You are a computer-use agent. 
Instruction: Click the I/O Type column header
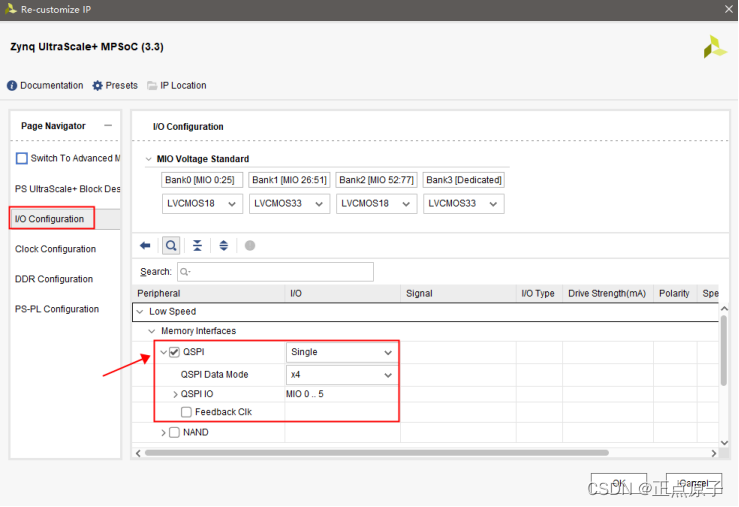pos(540,294)
